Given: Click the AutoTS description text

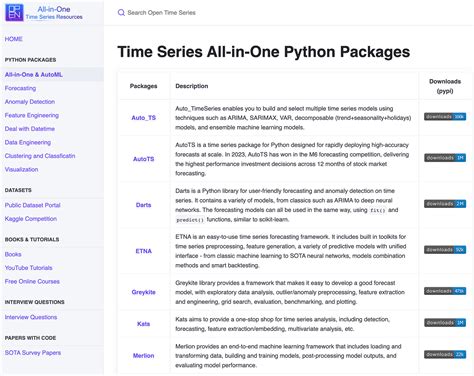Looking at the screenshot, I should click(292, 159).
